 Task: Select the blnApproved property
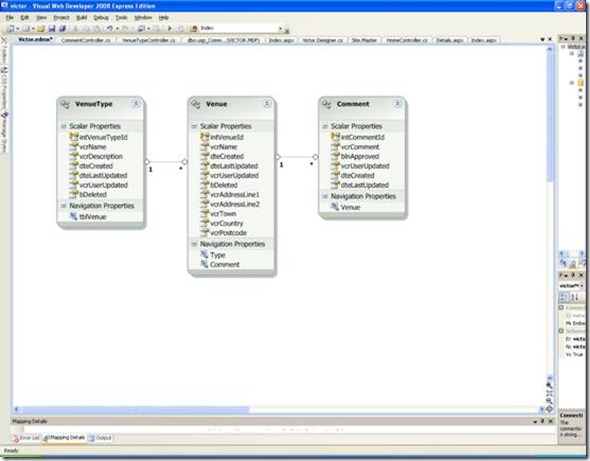356,157
